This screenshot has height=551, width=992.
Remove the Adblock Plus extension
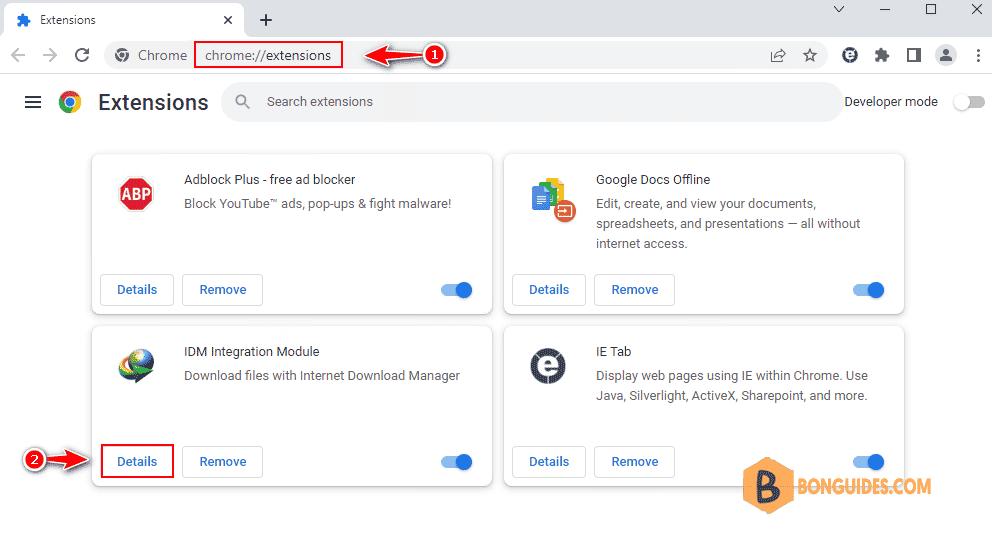coord(223,290)
